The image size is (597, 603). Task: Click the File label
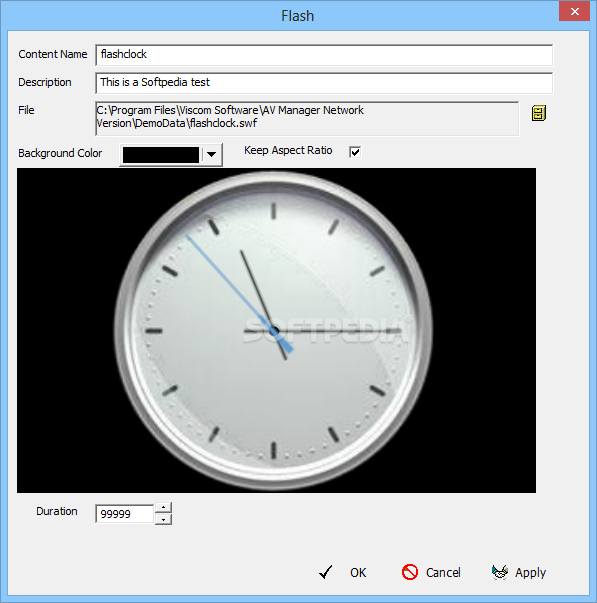(x=26, y=110)
